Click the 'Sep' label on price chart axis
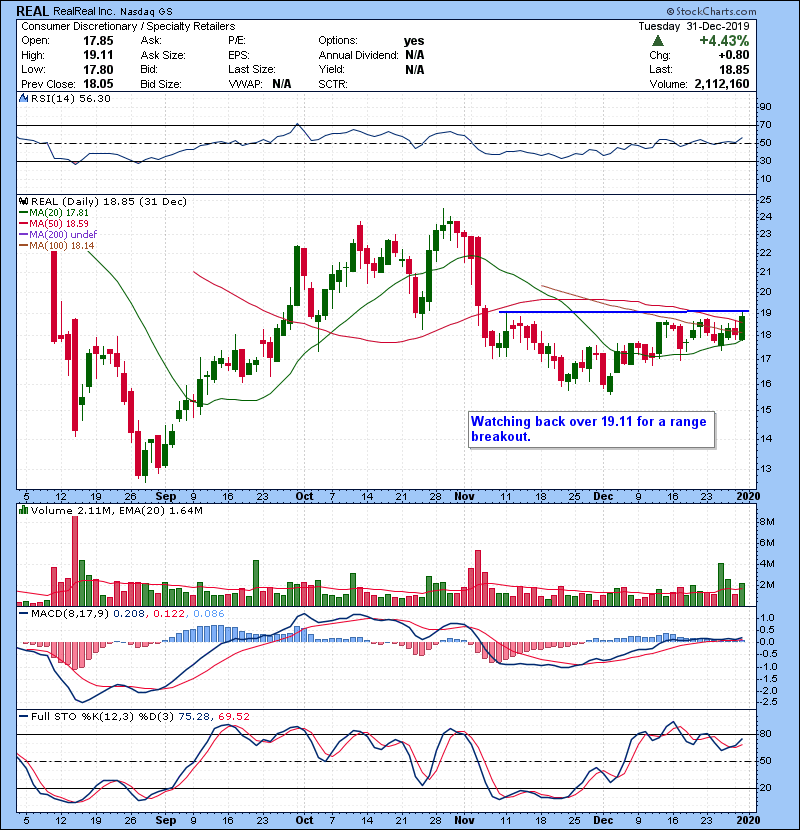Viewport: 800px width, 830px height. [x=166, y=497]
